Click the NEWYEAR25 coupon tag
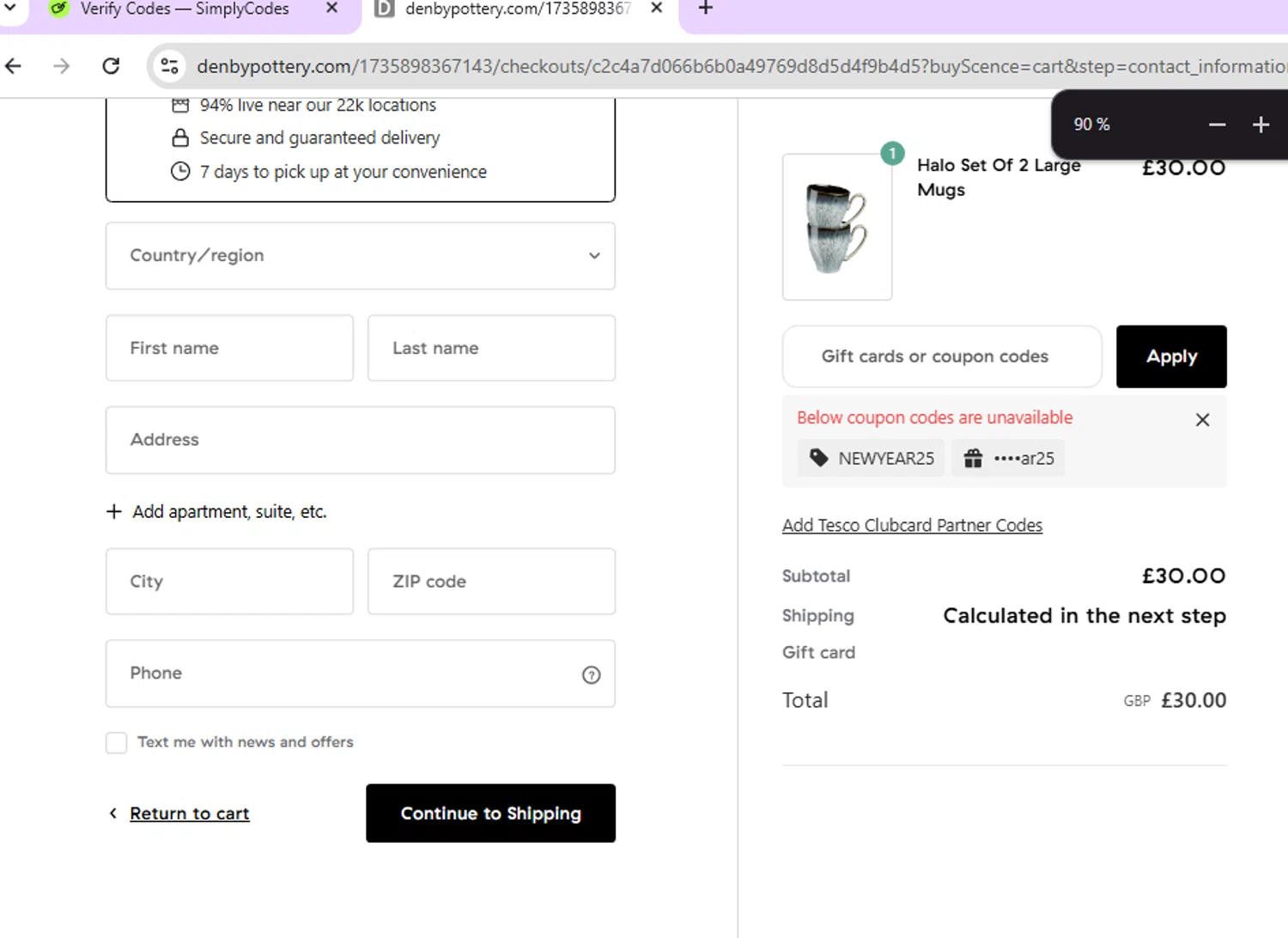 872,459
